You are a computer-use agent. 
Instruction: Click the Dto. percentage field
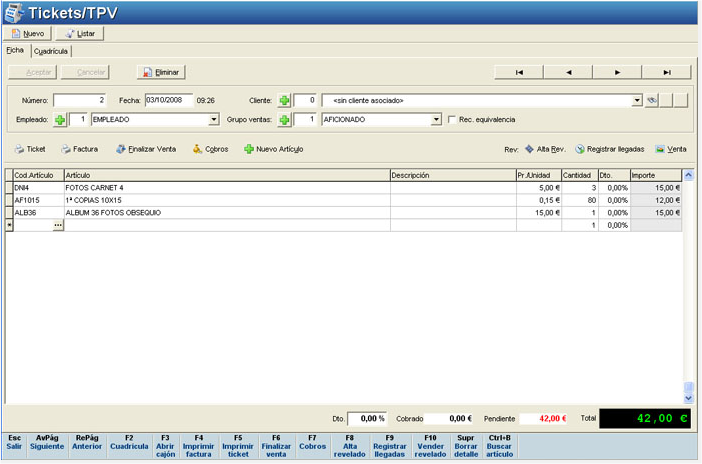click(367, 419)
